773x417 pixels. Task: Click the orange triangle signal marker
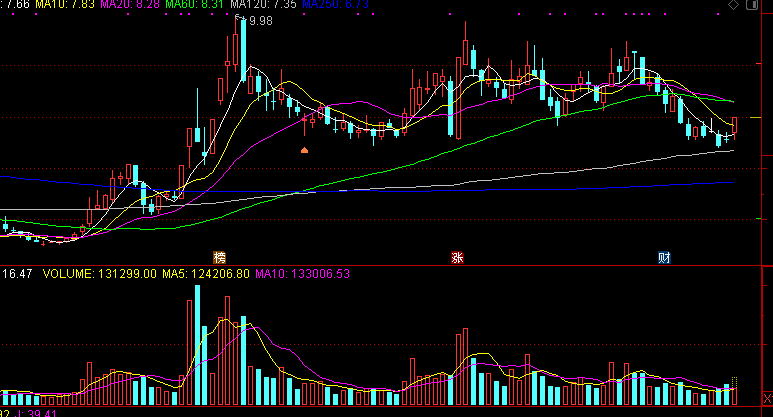click(304, 150)
